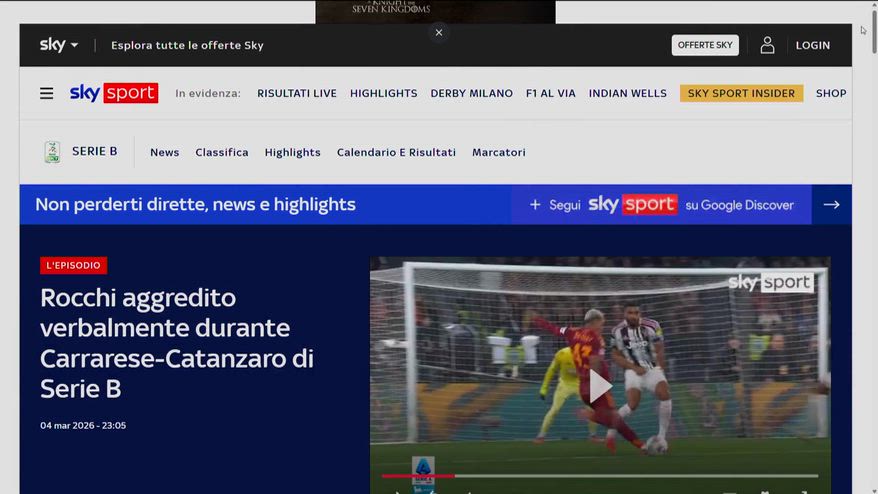Image resolution: width=878 pixels, height=494 pixels.
Task: Select the Classifica tab
Action: pos(222,152)
